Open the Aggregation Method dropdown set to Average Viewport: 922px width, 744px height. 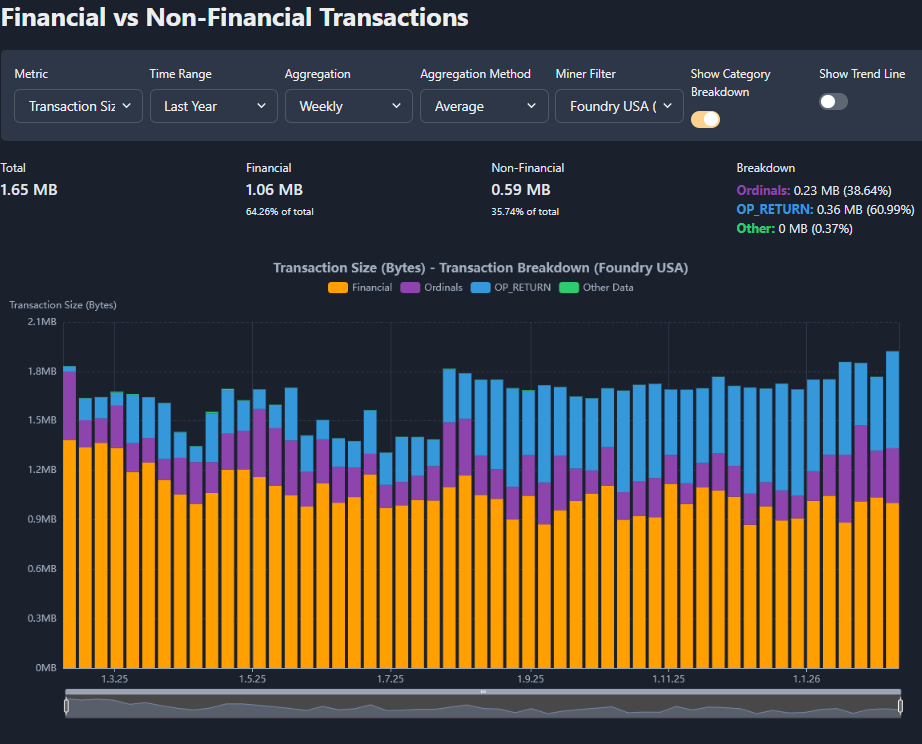pos(484,106)
